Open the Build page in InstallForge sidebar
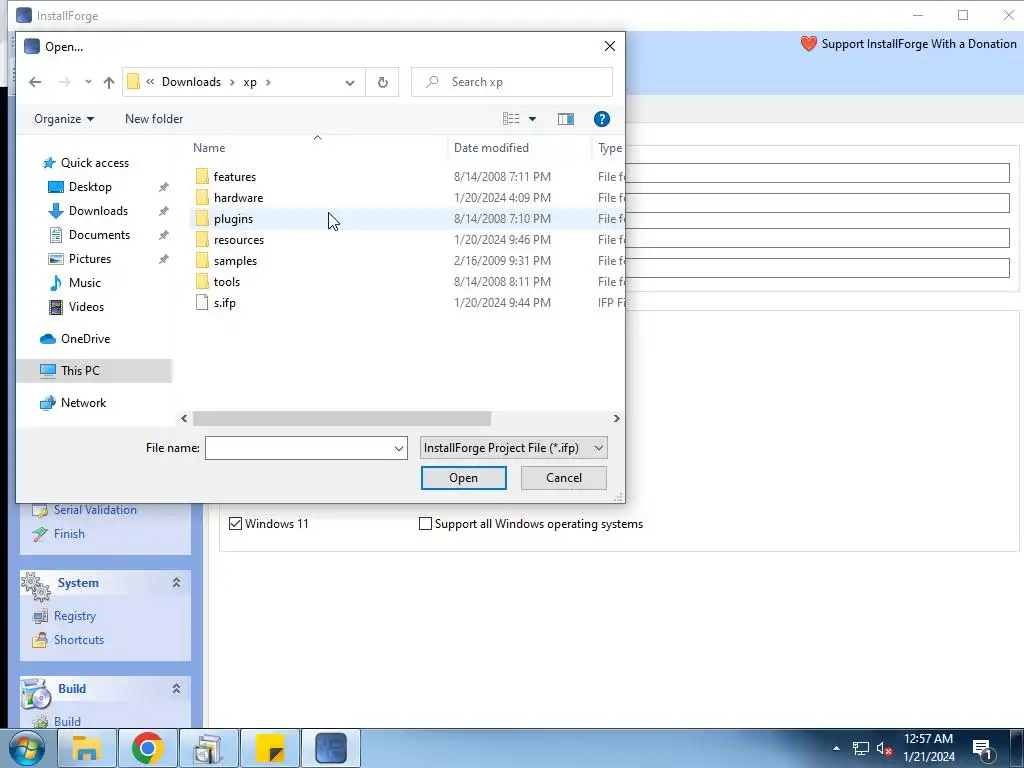 pos(67,722)
